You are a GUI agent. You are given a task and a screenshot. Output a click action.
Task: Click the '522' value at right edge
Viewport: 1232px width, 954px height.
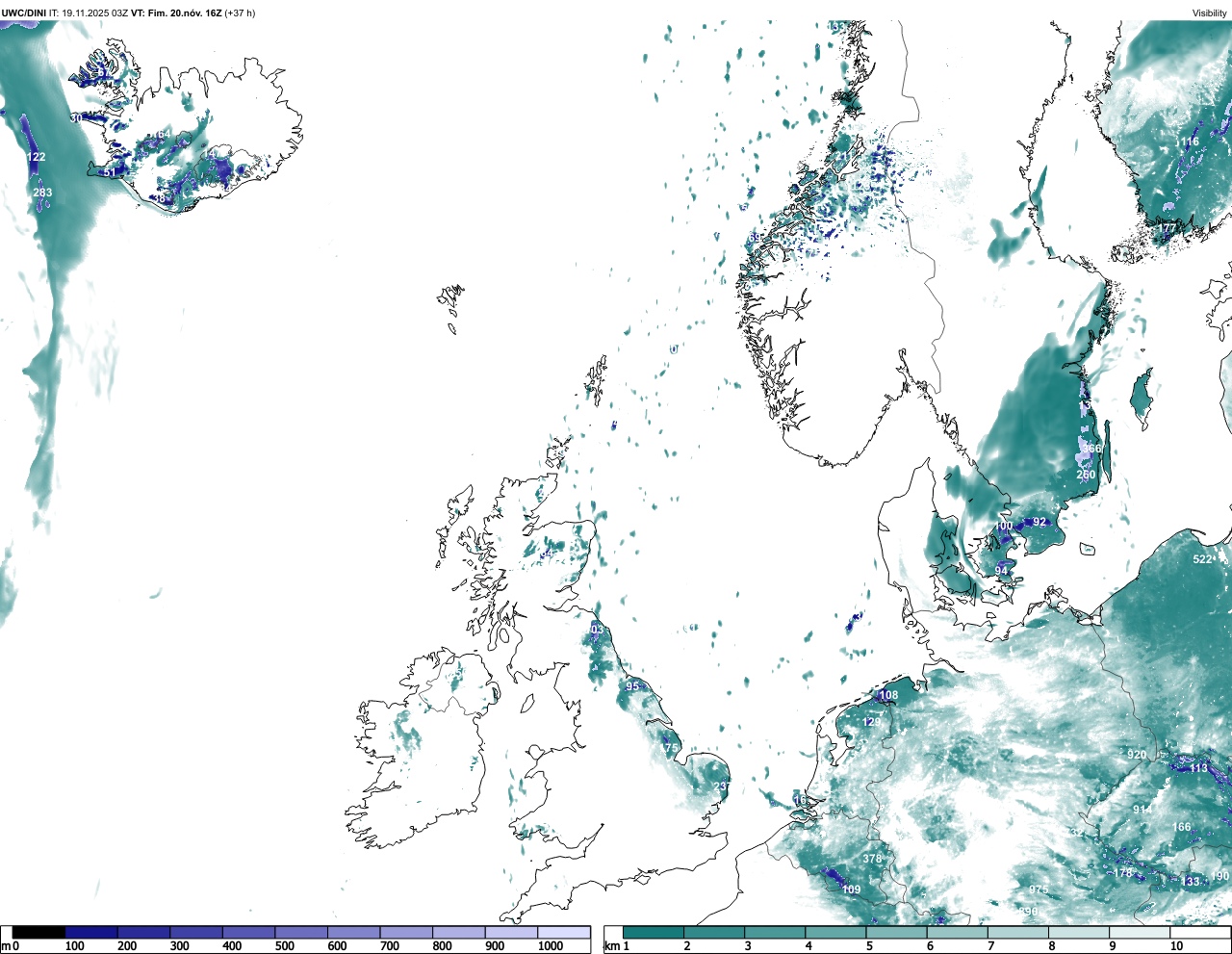tap(1203, 559)
